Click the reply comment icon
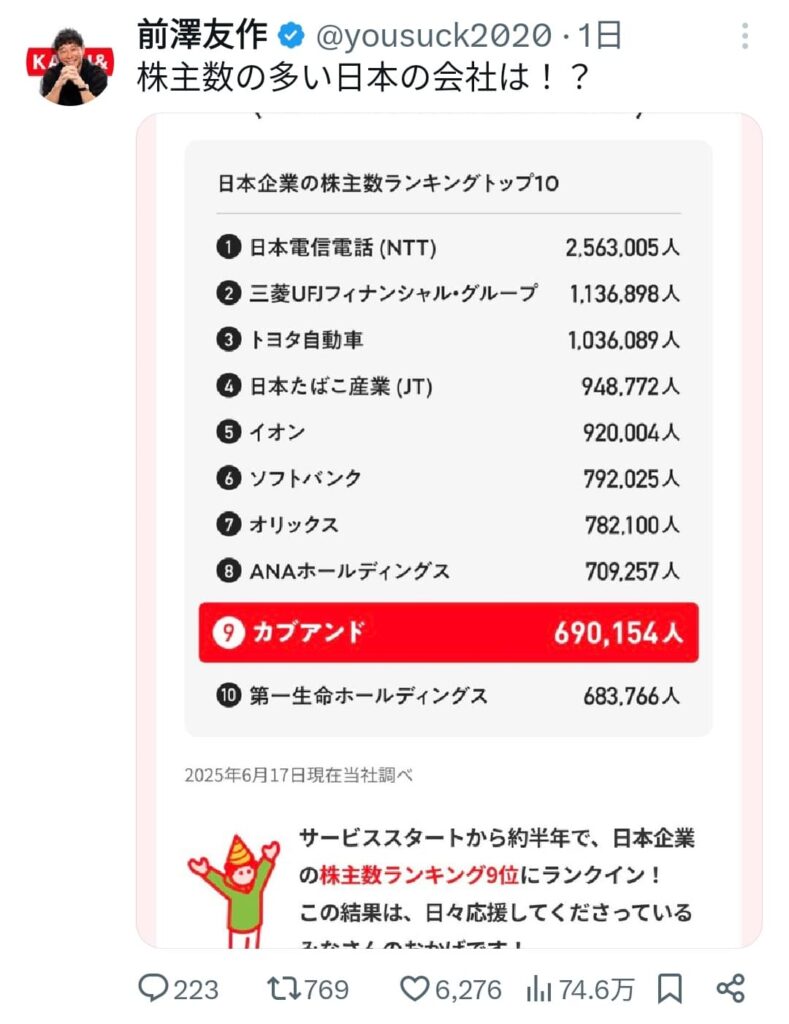 153,989
